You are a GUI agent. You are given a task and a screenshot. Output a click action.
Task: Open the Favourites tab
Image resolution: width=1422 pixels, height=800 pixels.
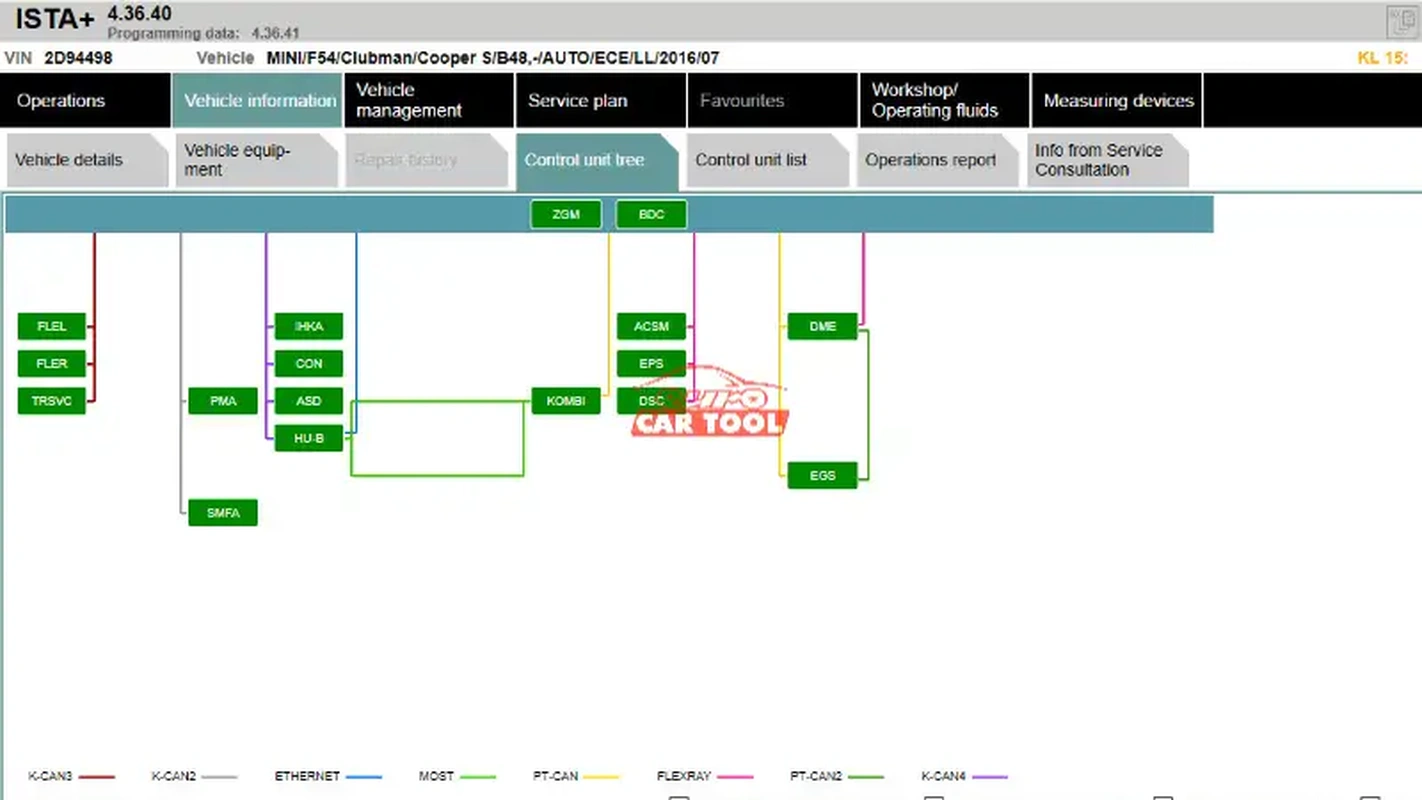click(x=772, y=100)
